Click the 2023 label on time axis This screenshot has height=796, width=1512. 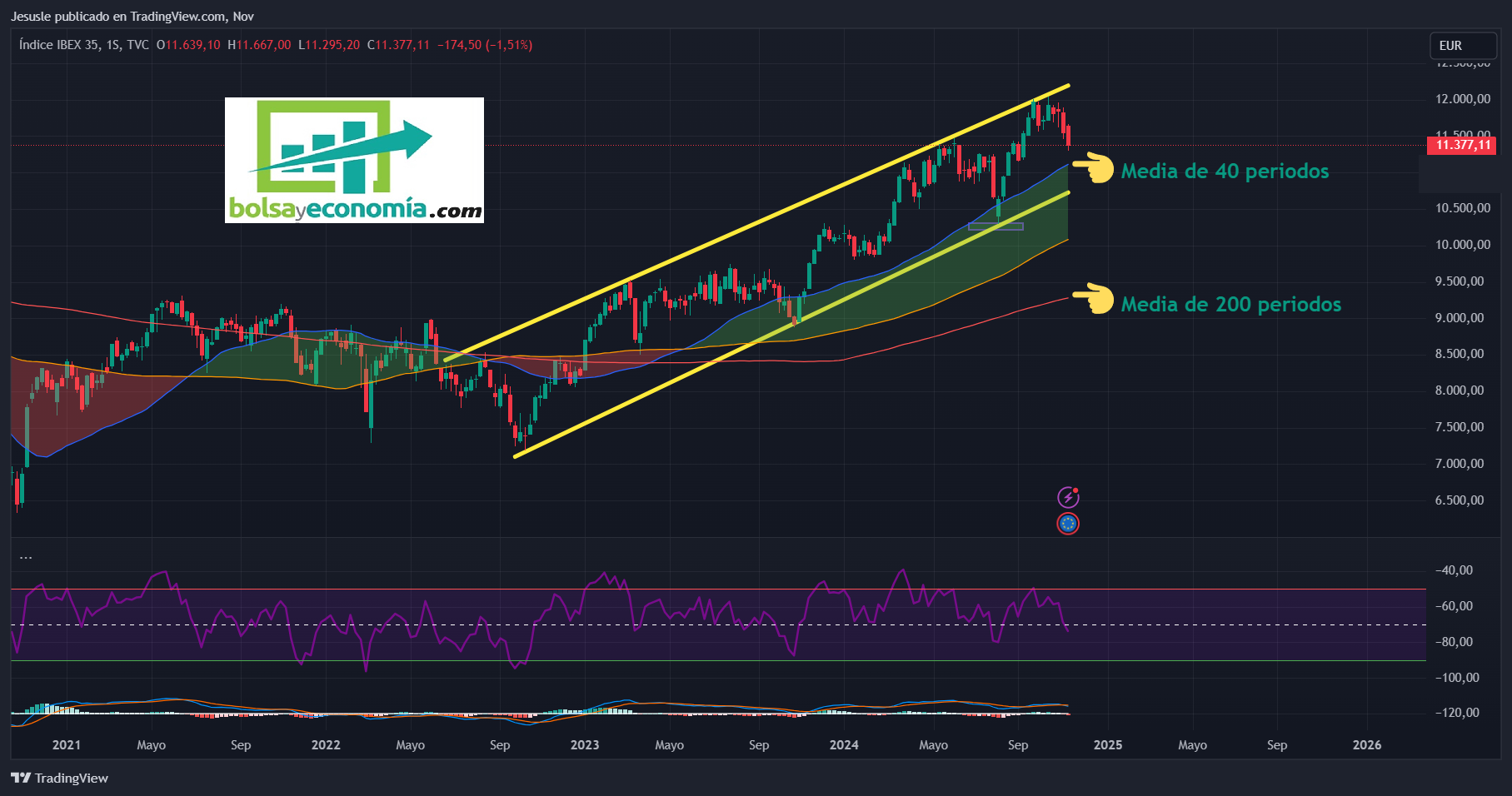585,745
